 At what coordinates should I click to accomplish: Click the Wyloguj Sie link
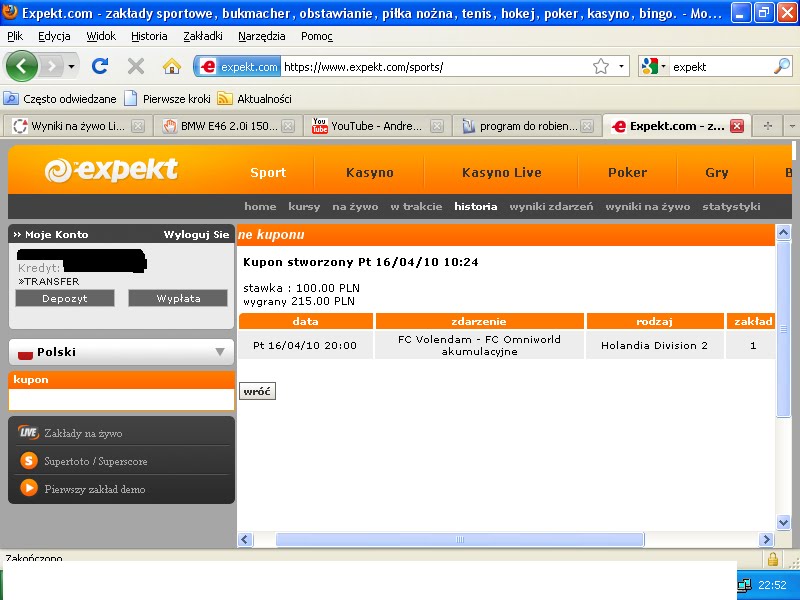point(196,235)
